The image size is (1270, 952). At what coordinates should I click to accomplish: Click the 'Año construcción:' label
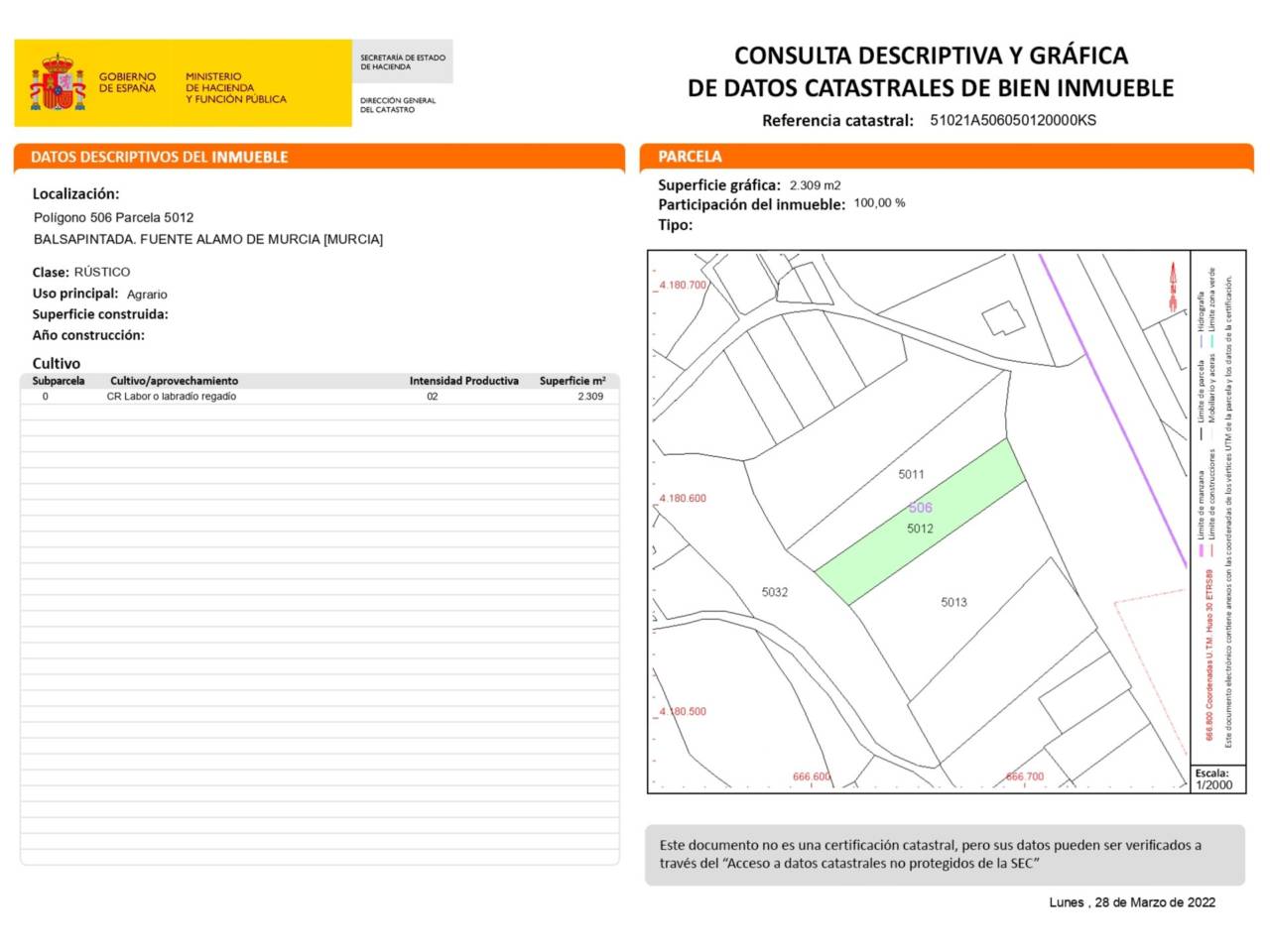88,335
